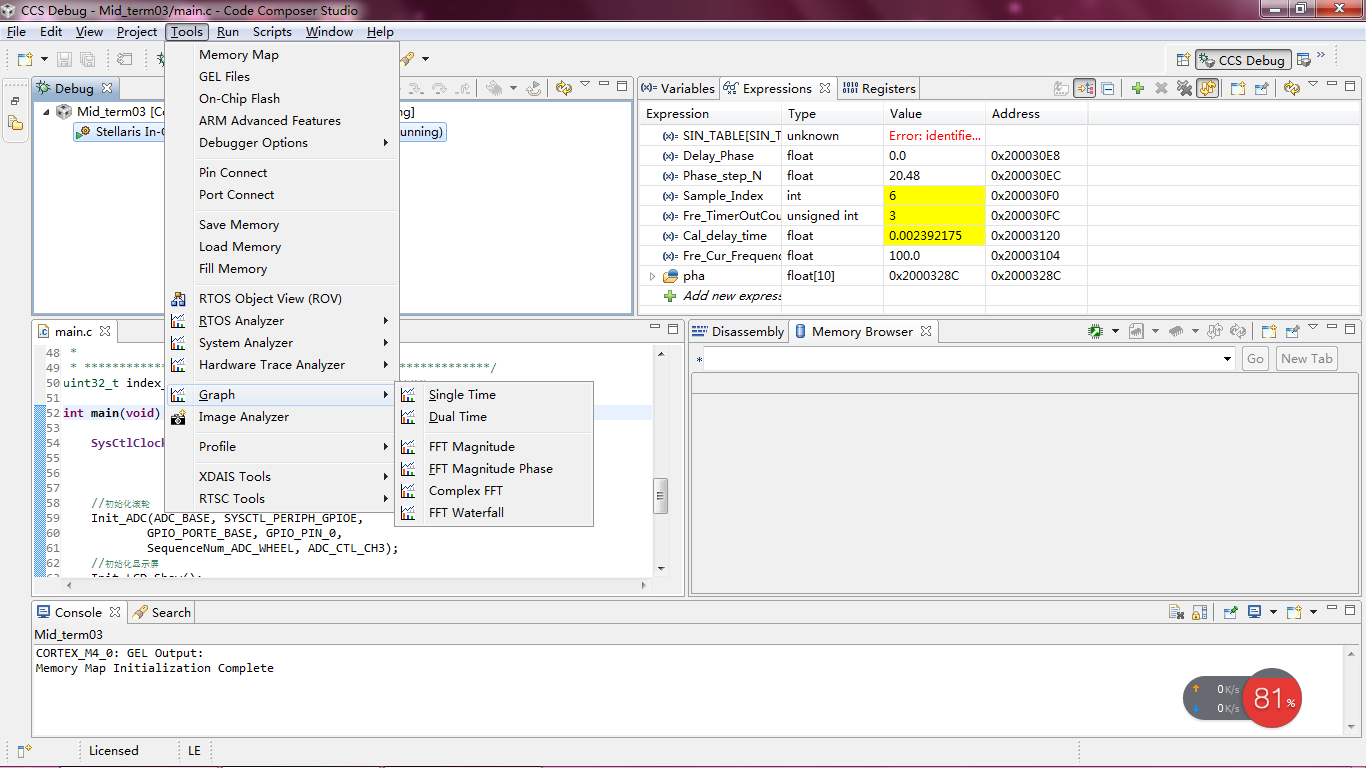This screenshot has height=768, width=1366.
Task: Toggle Show Type Names in Expressions toolbar
Action: point(1061,88)
